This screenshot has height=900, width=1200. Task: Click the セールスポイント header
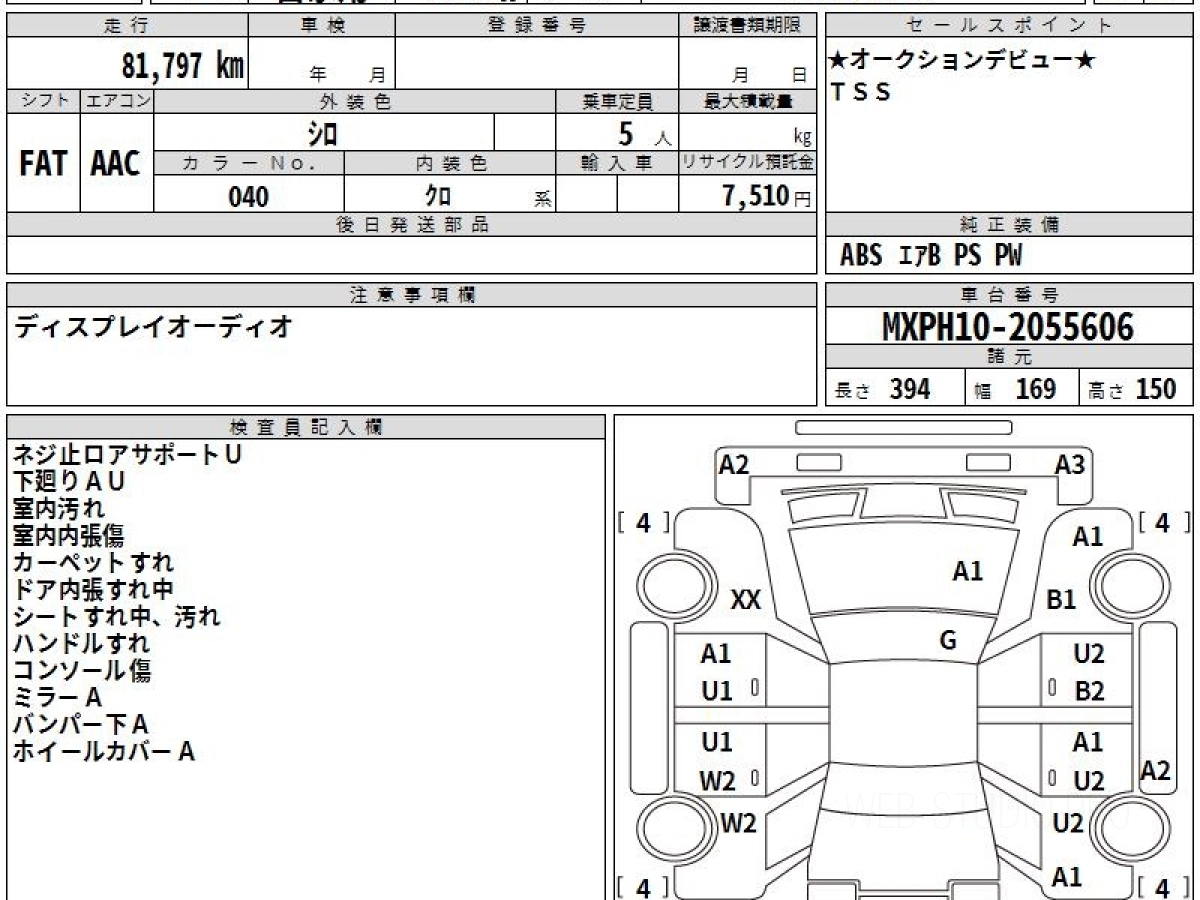1010,26
